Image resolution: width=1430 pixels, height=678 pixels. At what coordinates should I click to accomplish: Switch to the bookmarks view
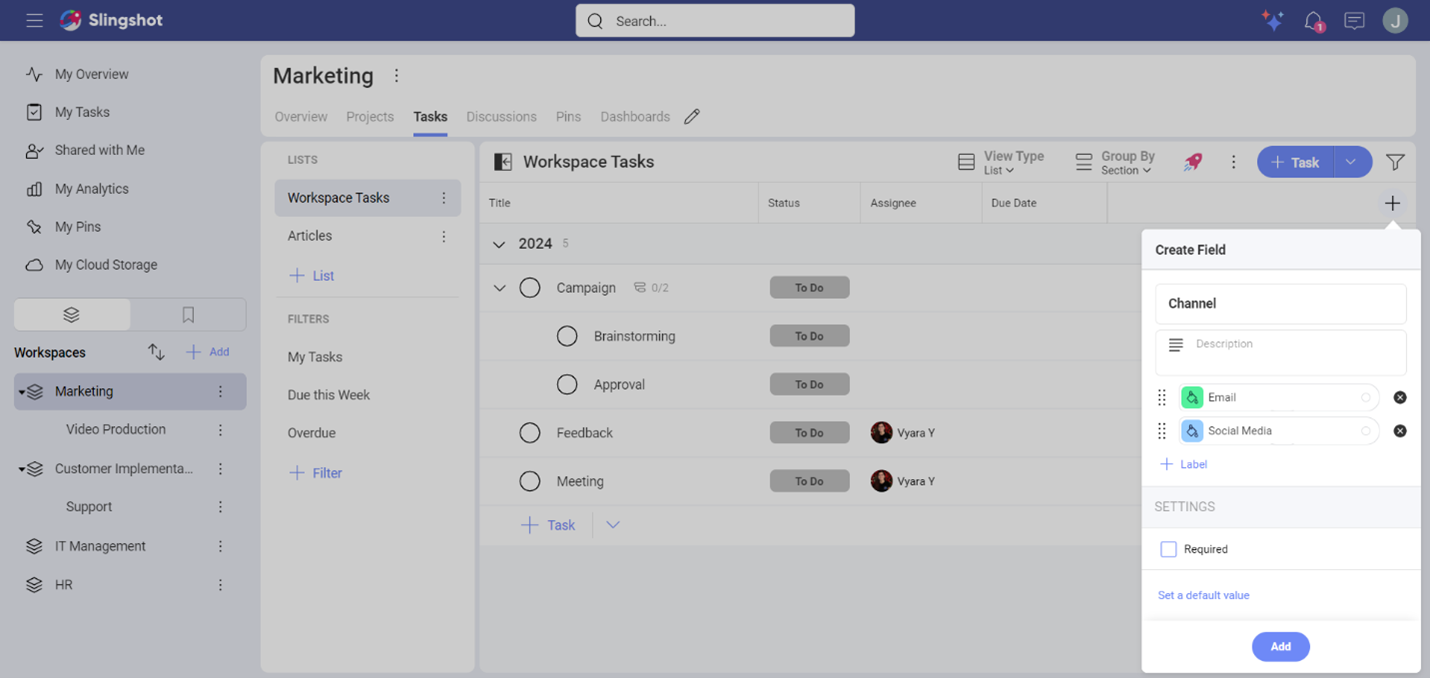coord(188,314)
